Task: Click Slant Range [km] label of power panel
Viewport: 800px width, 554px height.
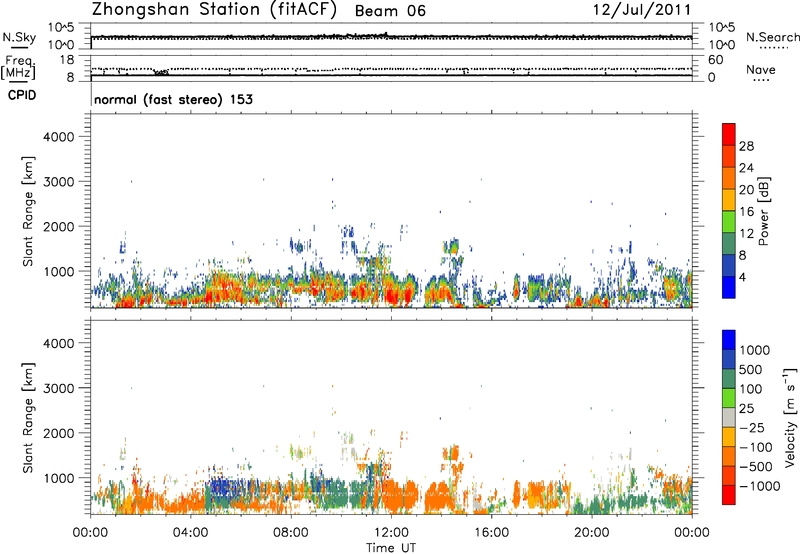Action: 28,211
